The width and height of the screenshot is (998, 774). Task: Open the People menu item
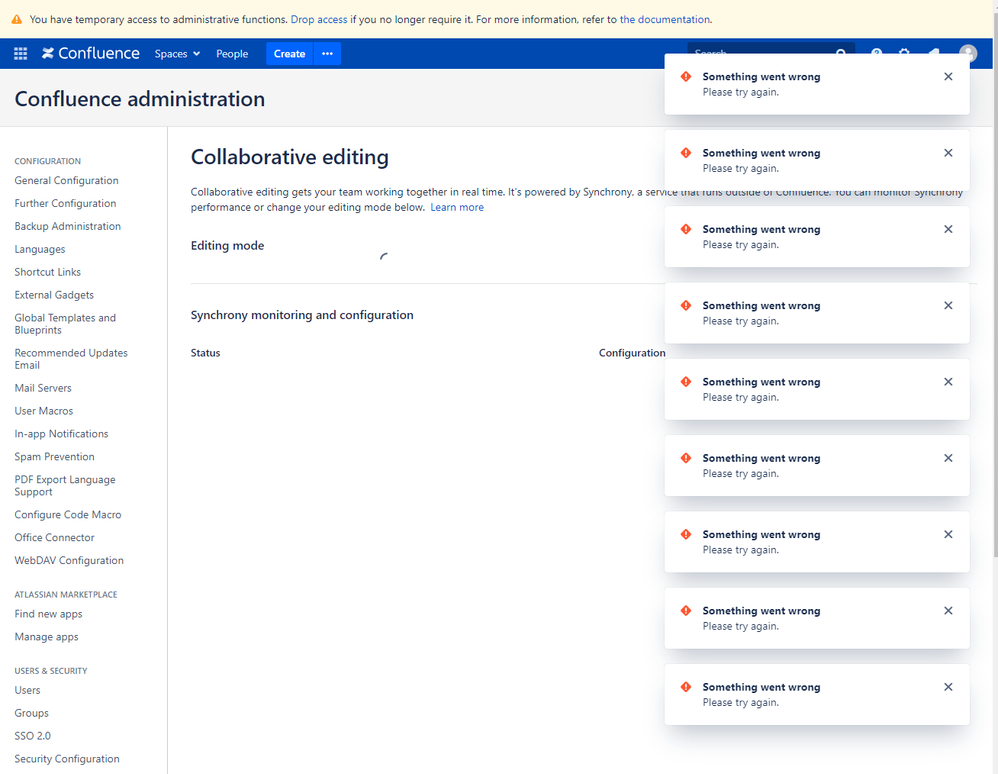232,53
